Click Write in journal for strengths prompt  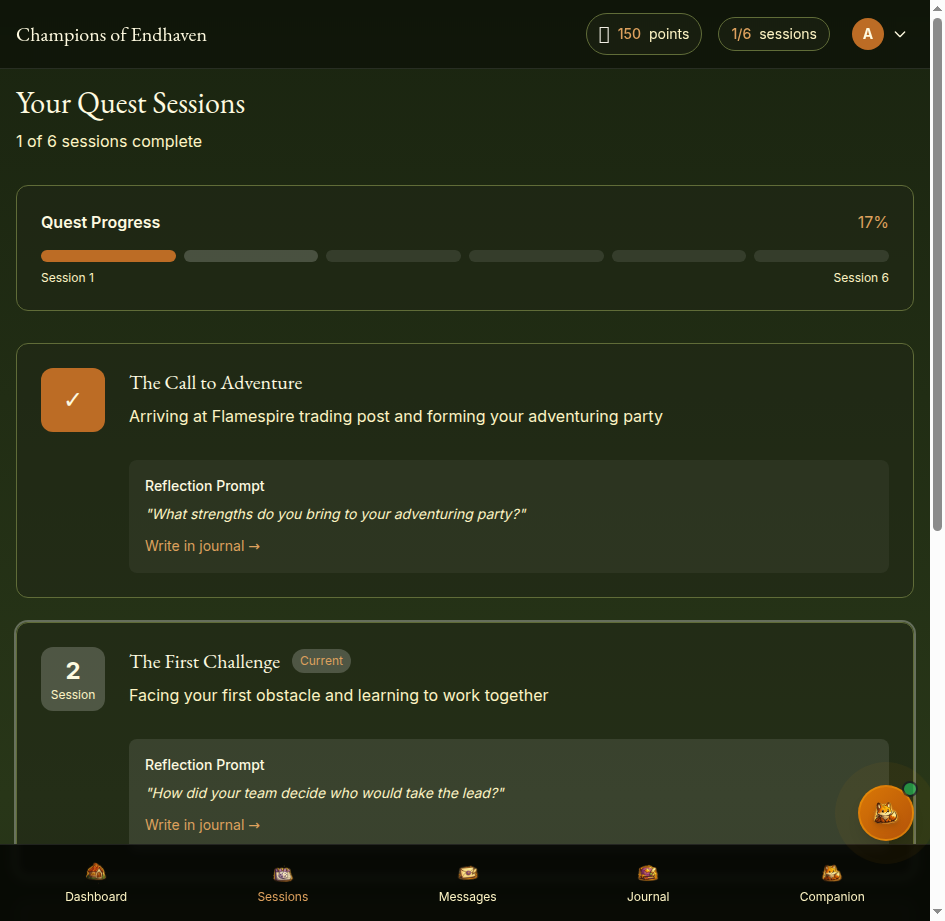point(202,546)
